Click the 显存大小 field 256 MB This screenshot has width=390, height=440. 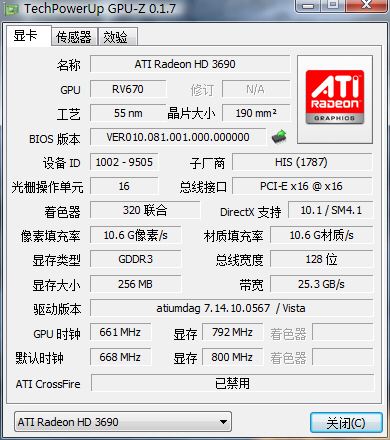[x=136, y=284]
